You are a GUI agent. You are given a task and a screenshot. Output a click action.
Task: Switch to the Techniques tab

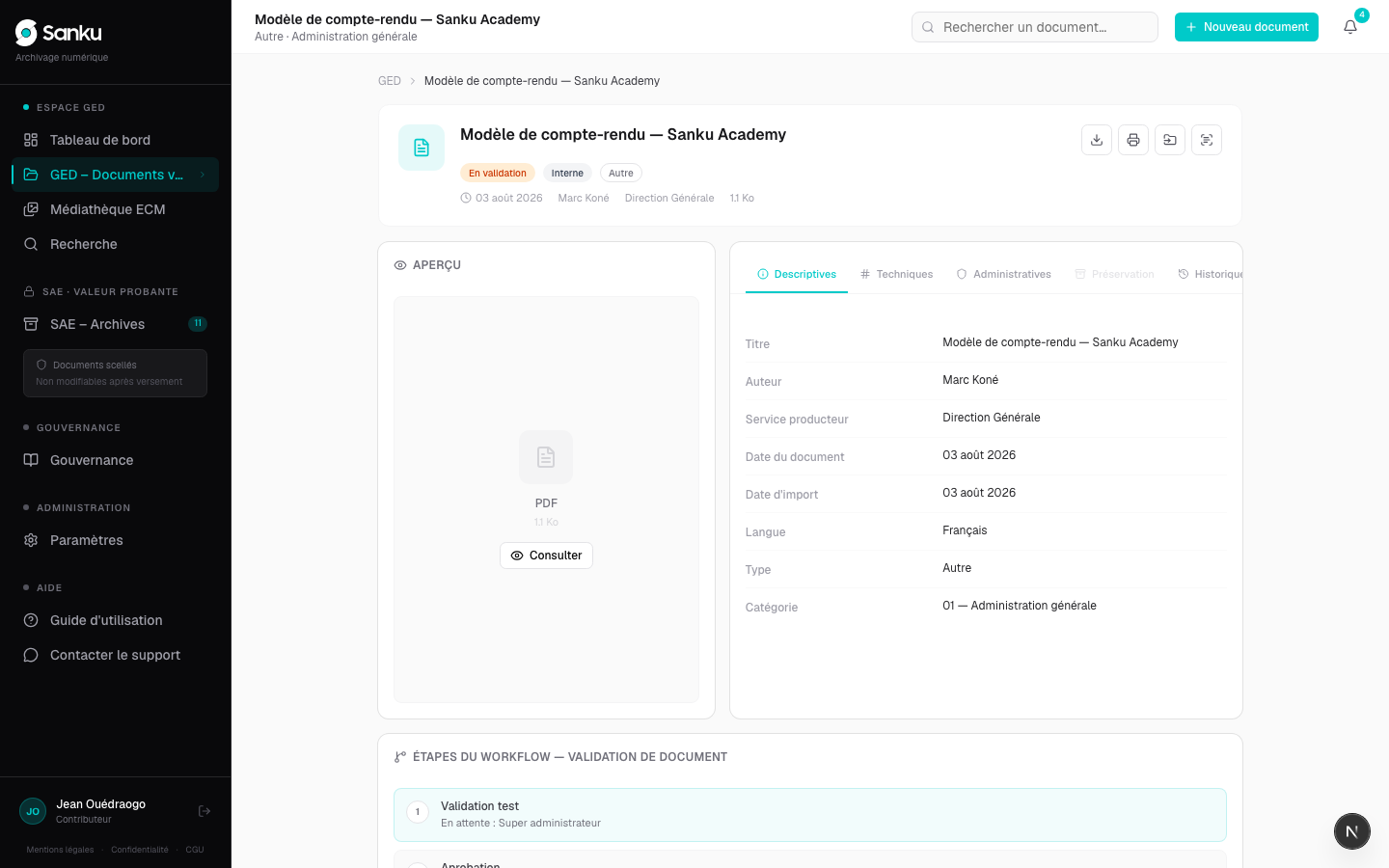[x=896, y=274]
